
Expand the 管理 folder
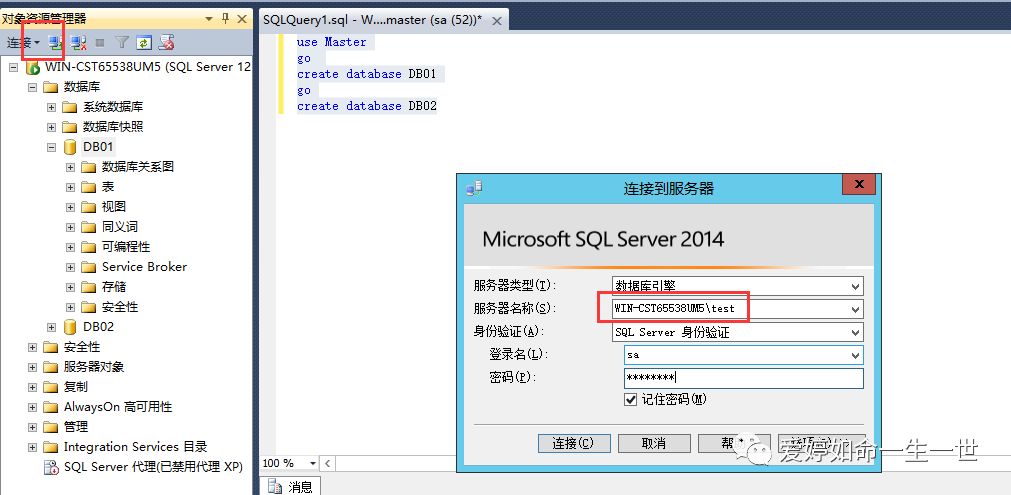click(x=32, y=427)
